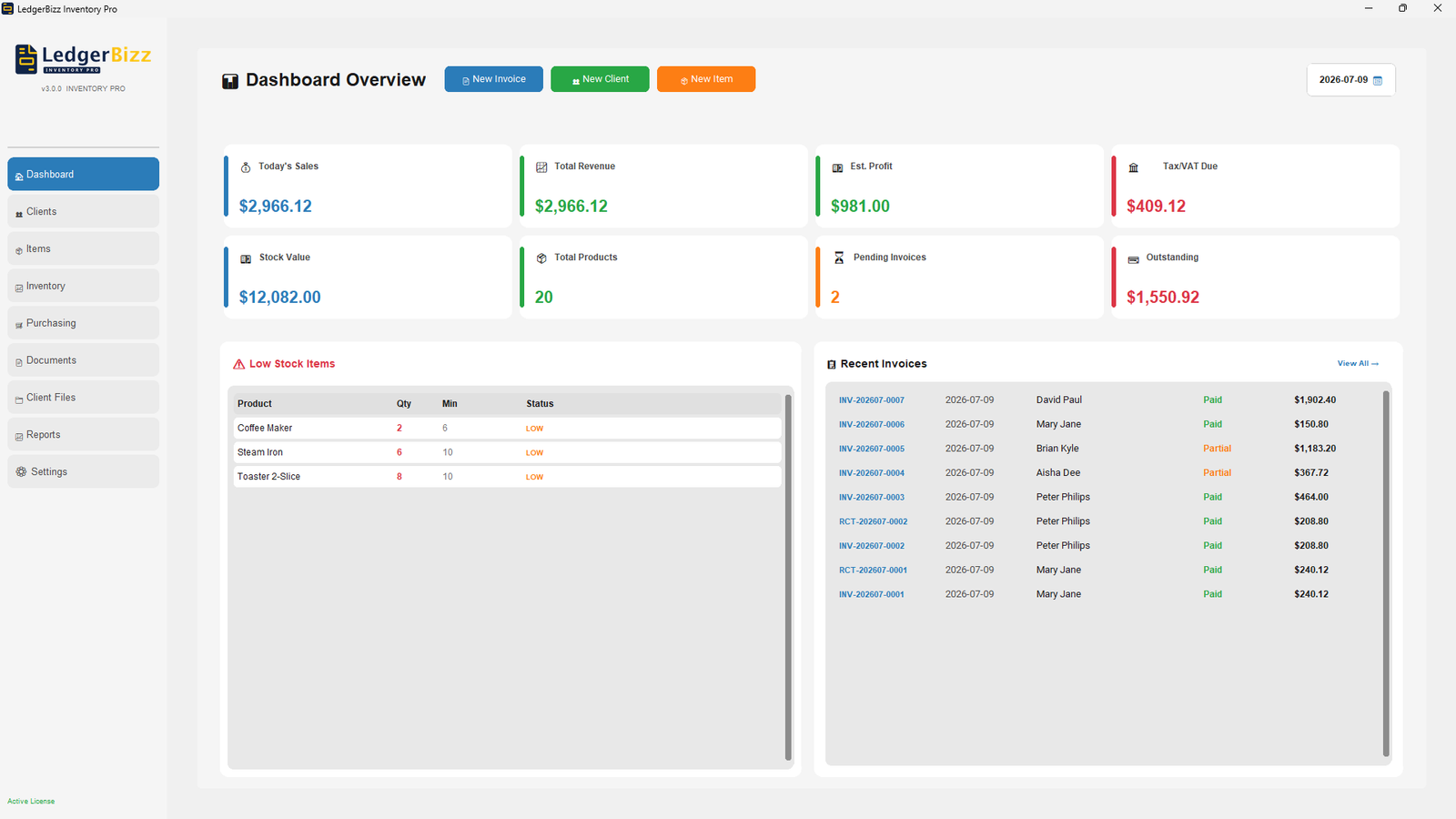The width and height of the screenshot is (1456, 819).
Task: Click the Low Stock Items table scrollbar
Action: coord(788,577)
